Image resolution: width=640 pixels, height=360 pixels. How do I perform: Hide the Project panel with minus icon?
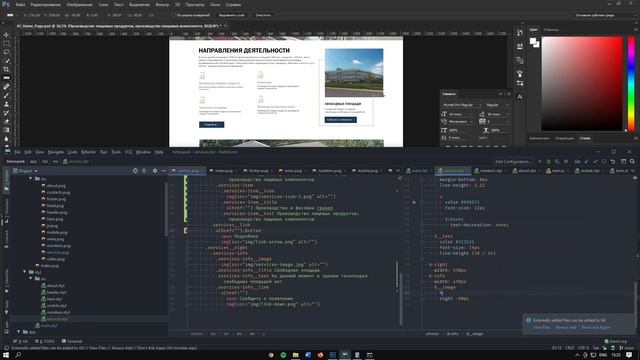click(163, 171)
